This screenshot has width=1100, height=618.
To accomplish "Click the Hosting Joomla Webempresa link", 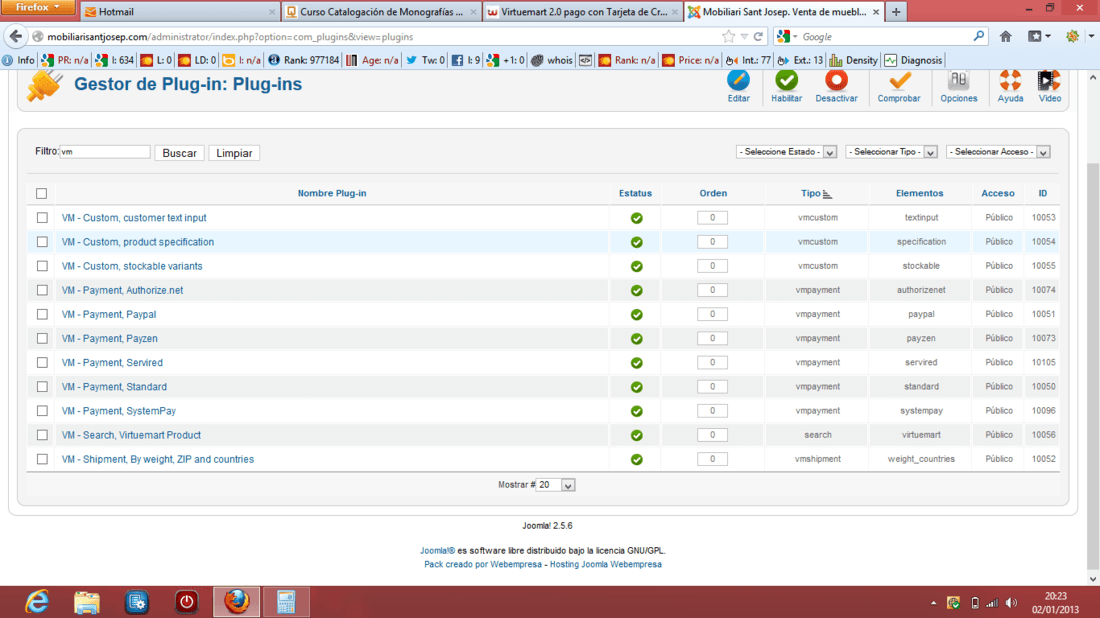I will point(605,564).
